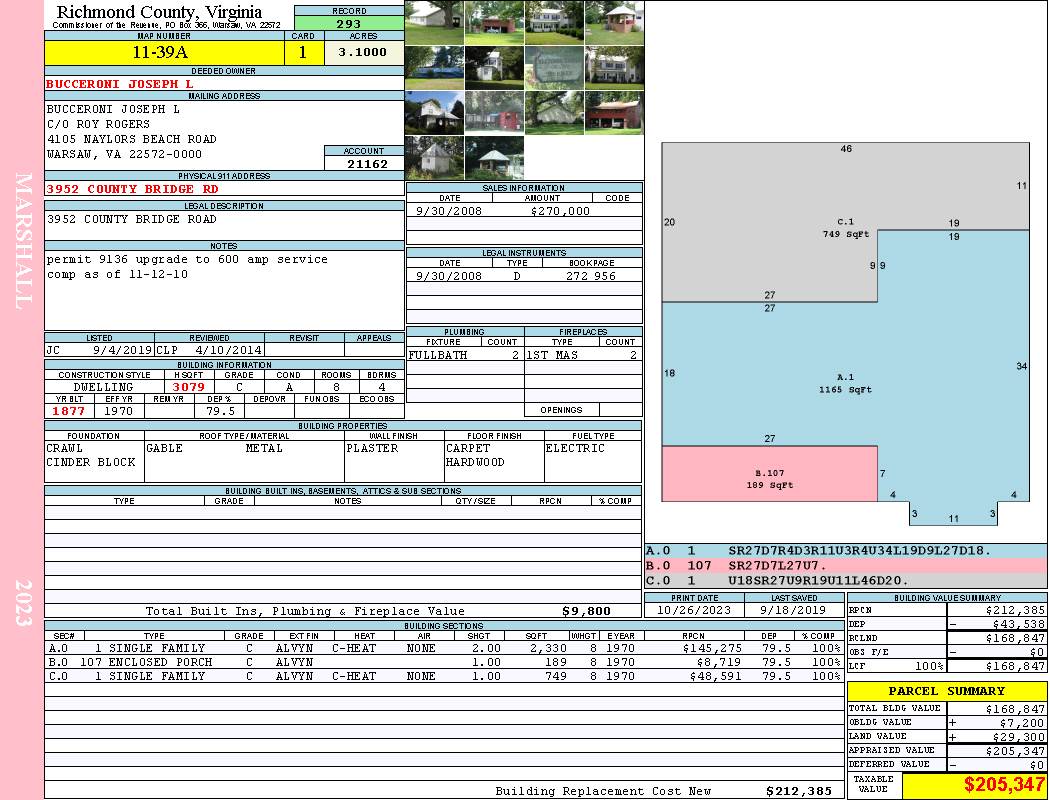Select fuel type ELECTRIC

coord(575,448)
